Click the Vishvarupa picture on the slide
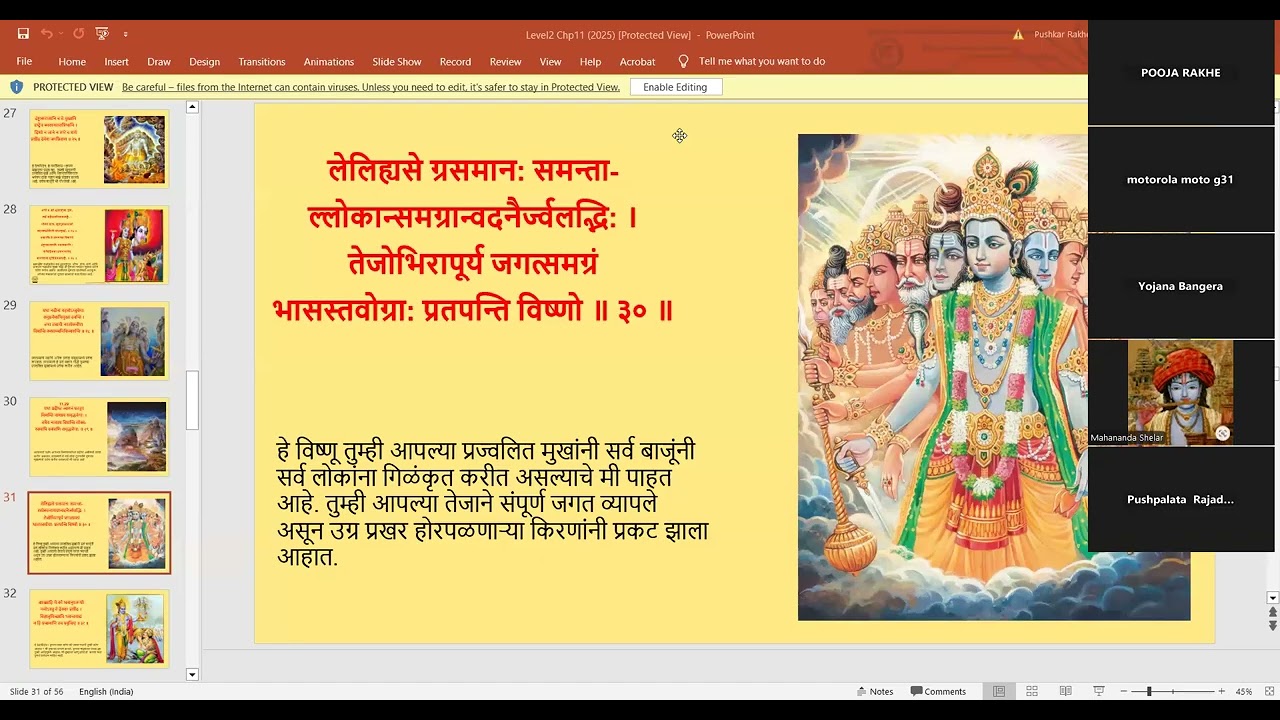The width and height of the screenshot is (1280, 720). coord(994,377)
